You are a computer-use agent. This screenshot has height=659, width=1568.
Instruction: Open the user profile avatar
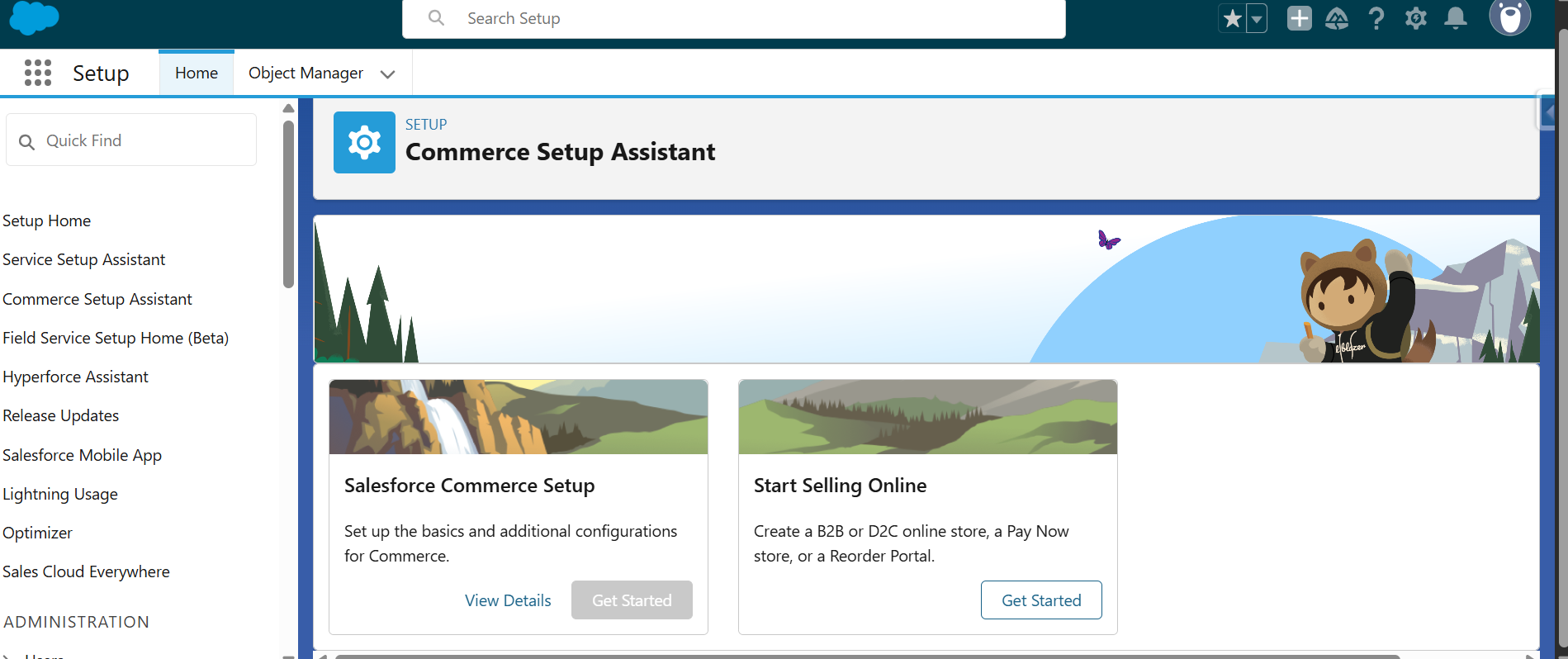pyautogui.click(x=1509, y=17)
